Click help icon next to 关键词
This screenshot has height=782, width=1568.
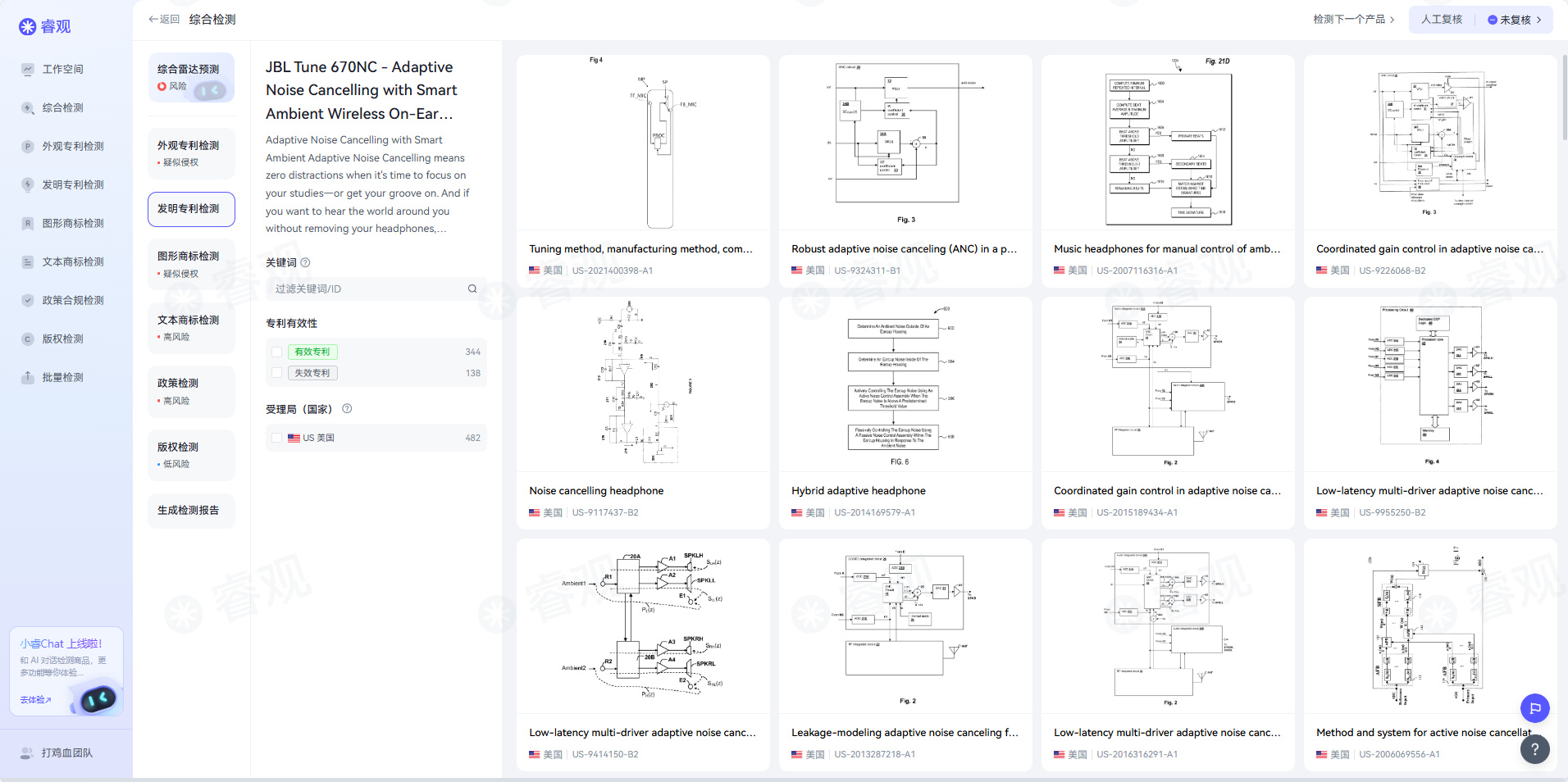click(x=306, y=263)
